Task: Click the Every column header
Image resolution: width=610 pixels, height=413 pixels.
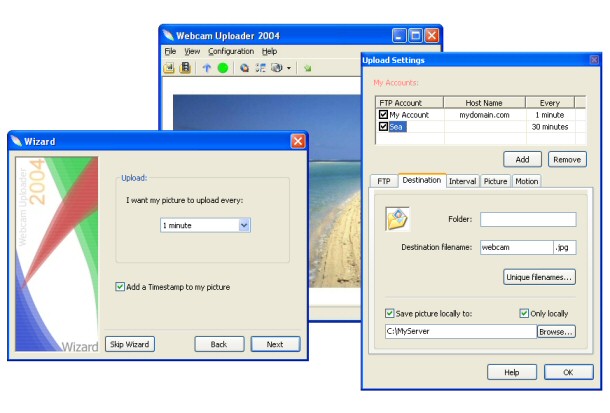Action: [550, 103]
